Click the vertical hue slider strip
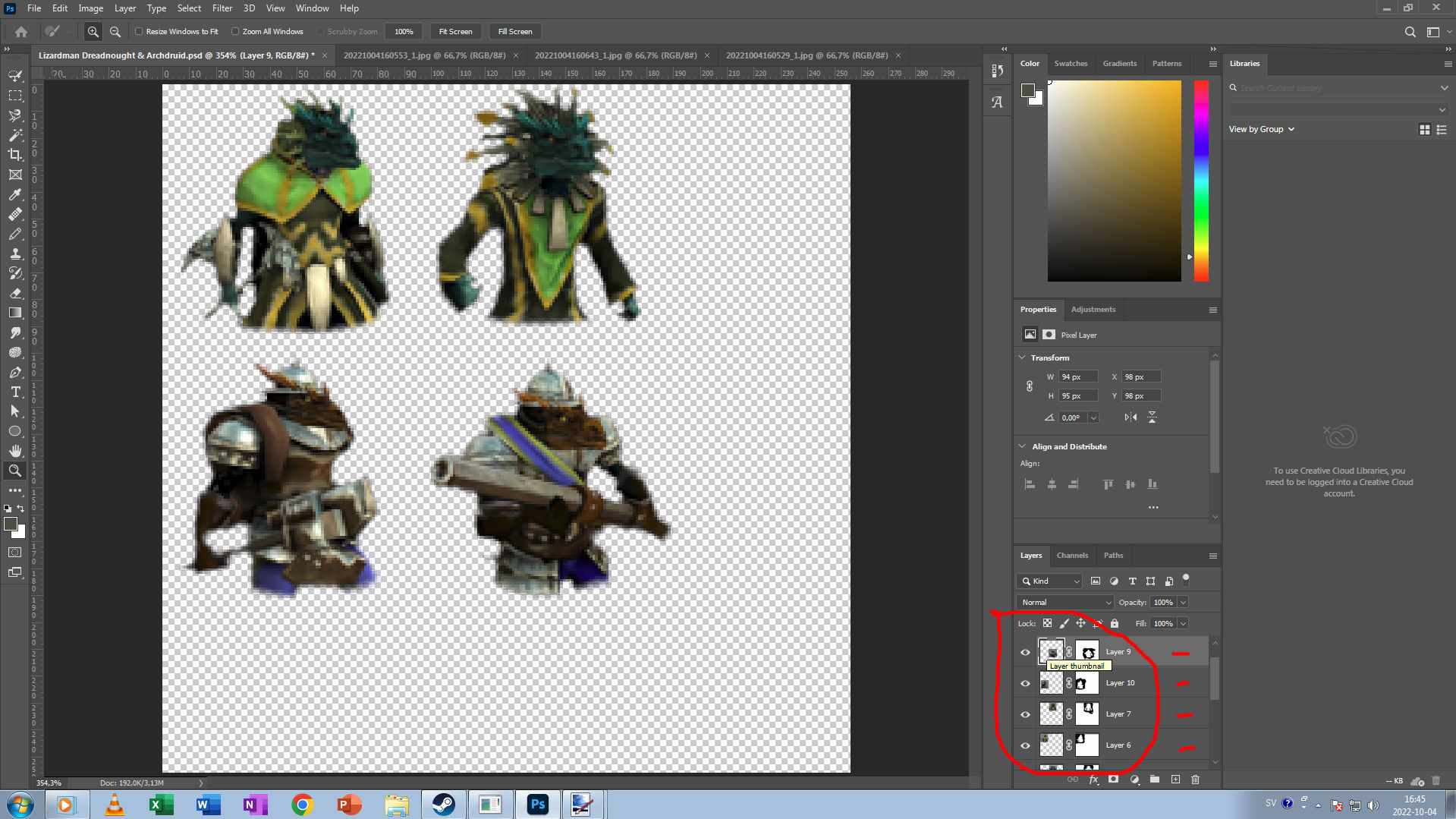Screen dimensions: 1456x819 [1201, 181]
